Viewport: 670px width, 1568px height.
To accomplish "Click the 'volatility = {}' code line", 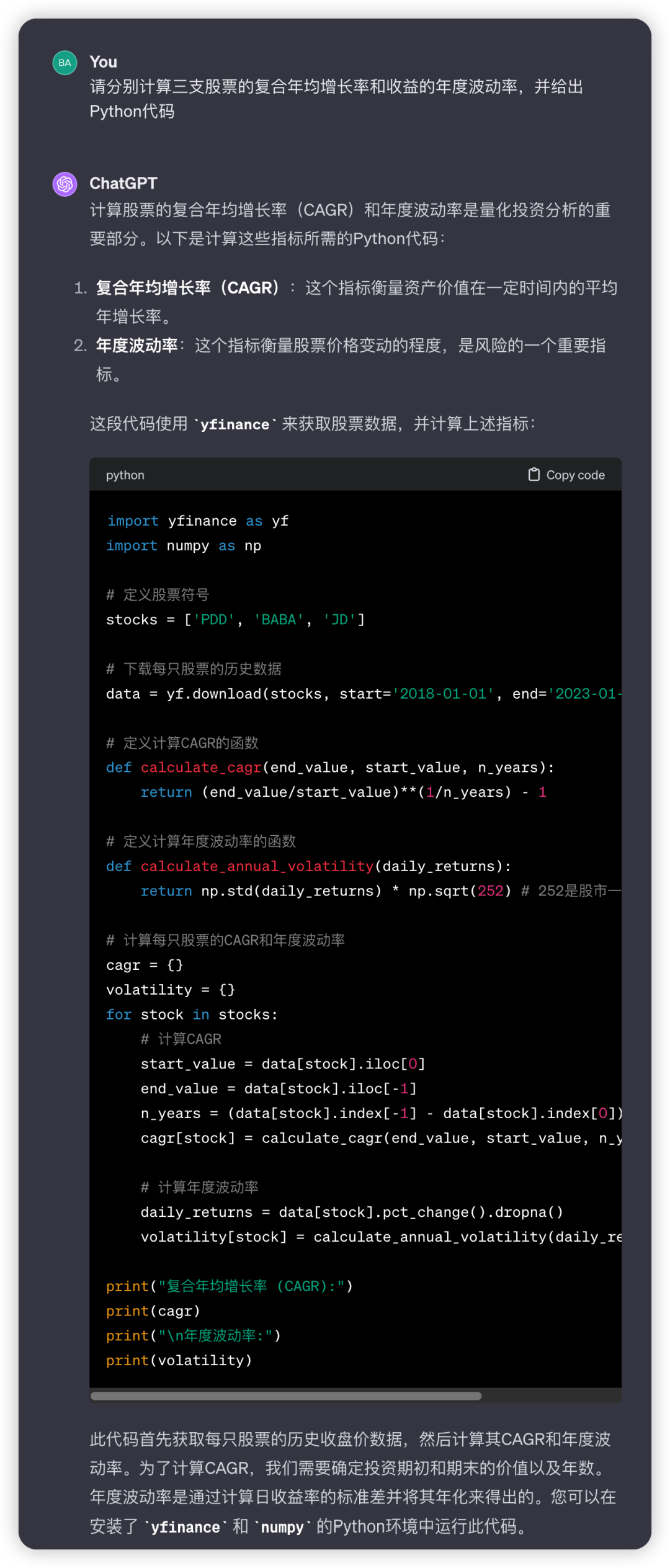I will tap(171, 990).
